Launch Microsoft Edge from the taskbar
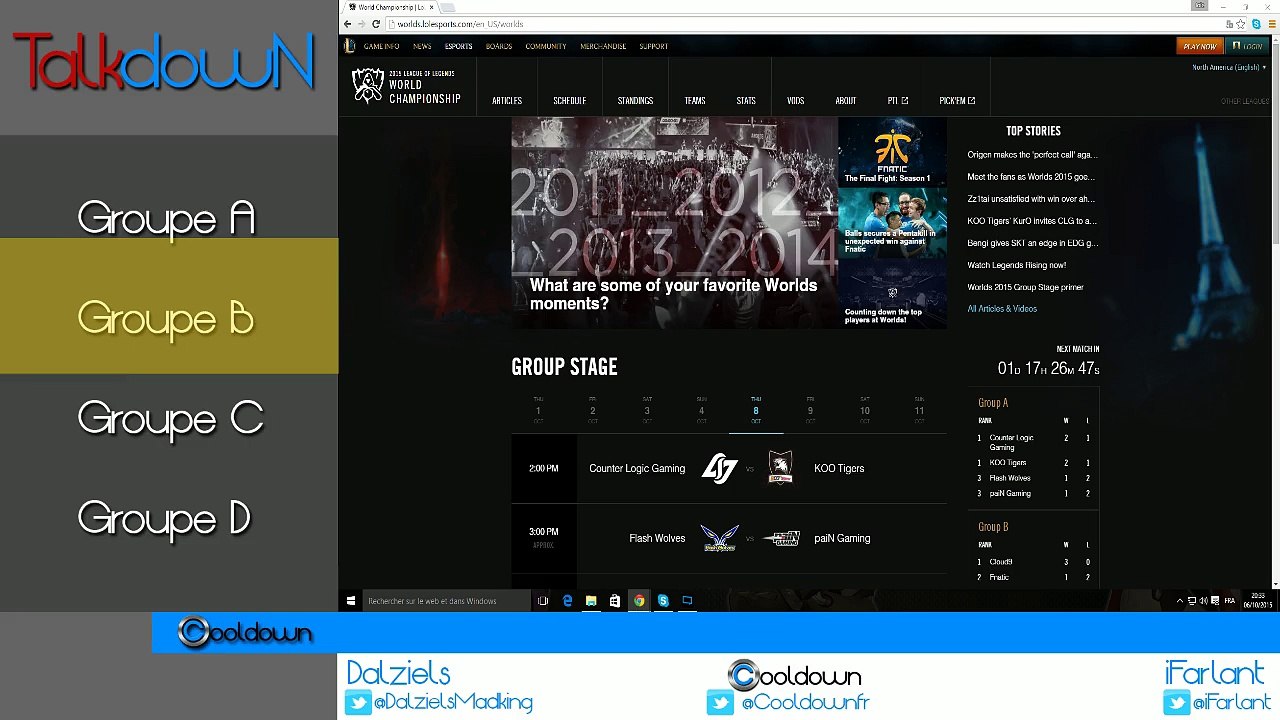This screenshot has height=720, width=1280. [x=567, y=601]
